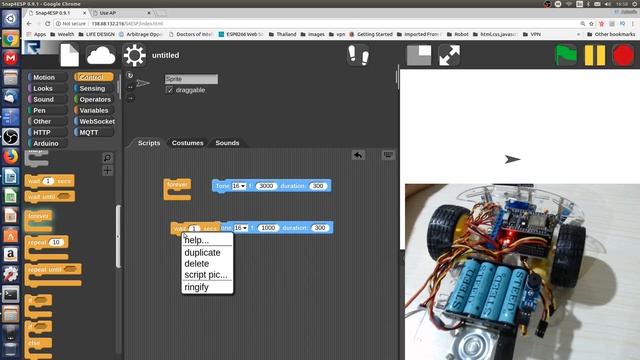Select the Operators block category
This screenshot has width=640, height=360.
(95, 99)
